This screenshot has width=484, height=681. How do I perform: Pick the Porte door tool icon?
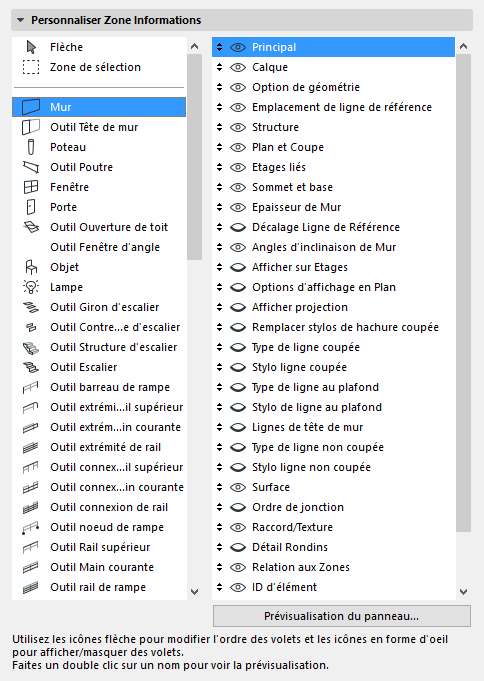(31, 207)
